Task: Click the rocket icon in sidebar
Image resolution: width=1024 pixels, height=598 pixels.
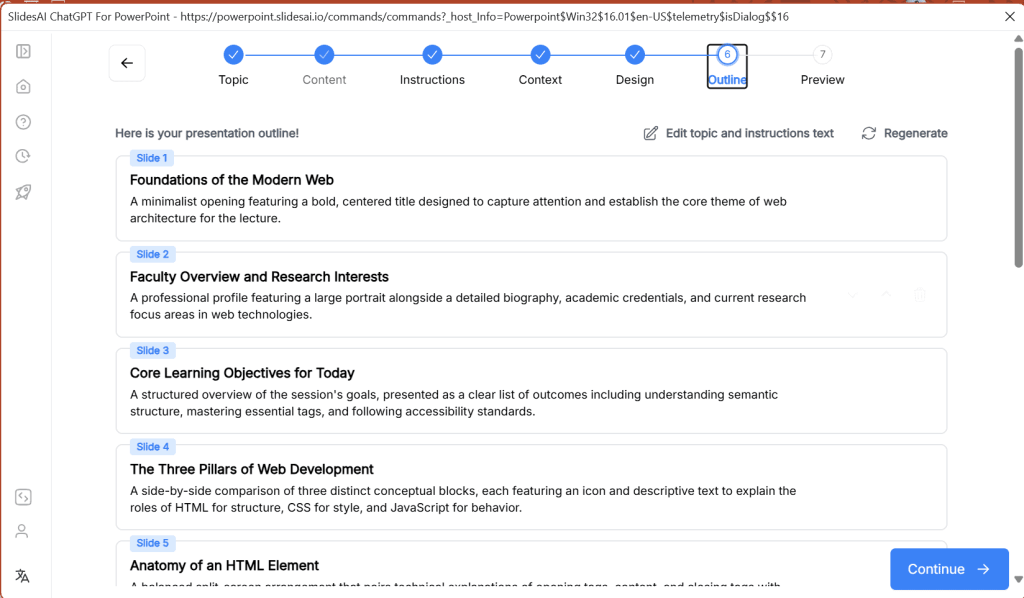Action: (x=23, y=192)
